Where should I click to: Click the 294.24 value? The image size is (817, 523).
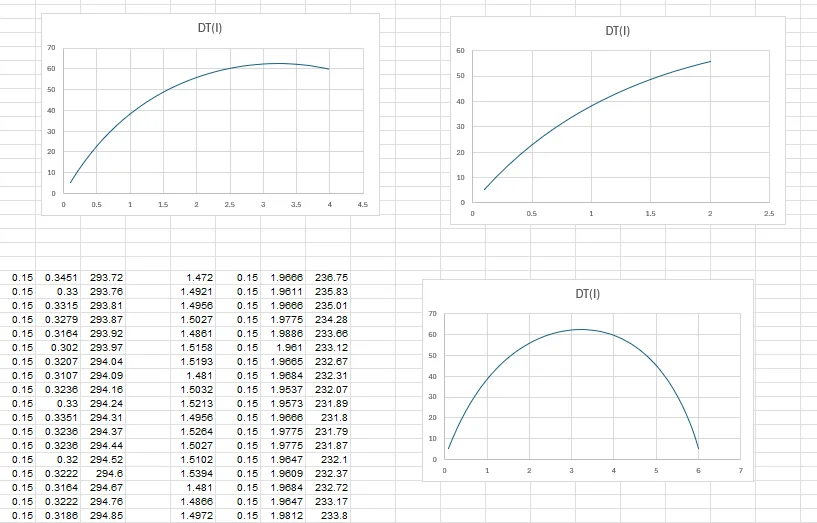[x=103, y=404]
